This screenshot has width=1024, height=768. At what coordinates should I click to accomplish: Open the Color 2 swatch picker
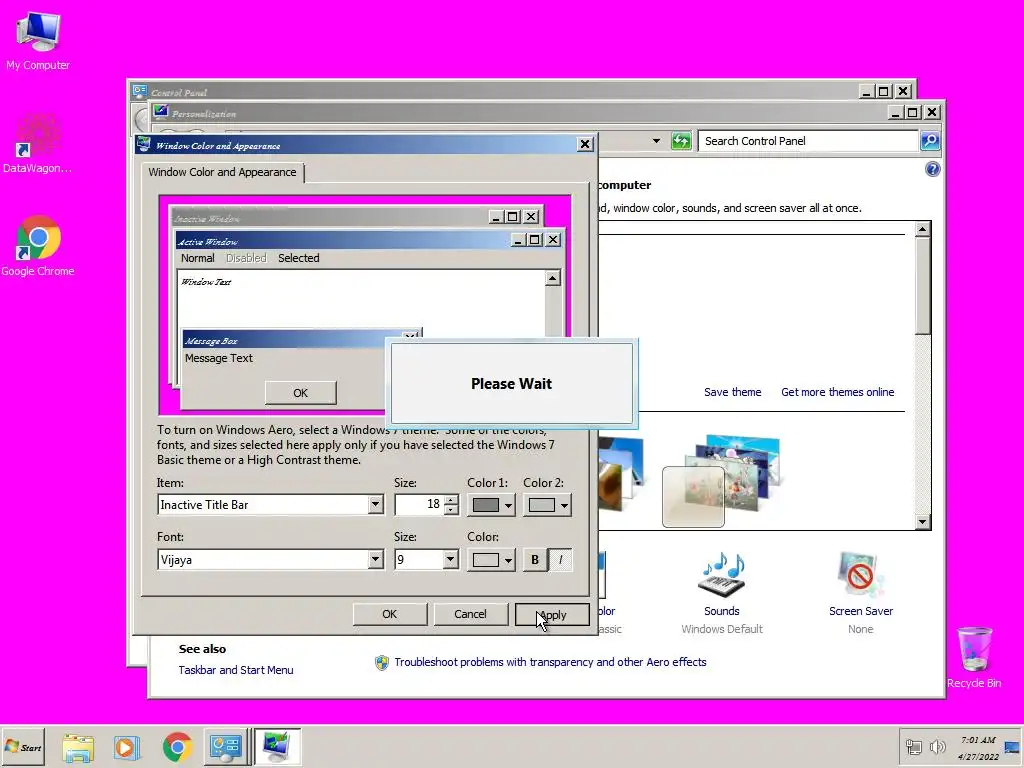547,505
